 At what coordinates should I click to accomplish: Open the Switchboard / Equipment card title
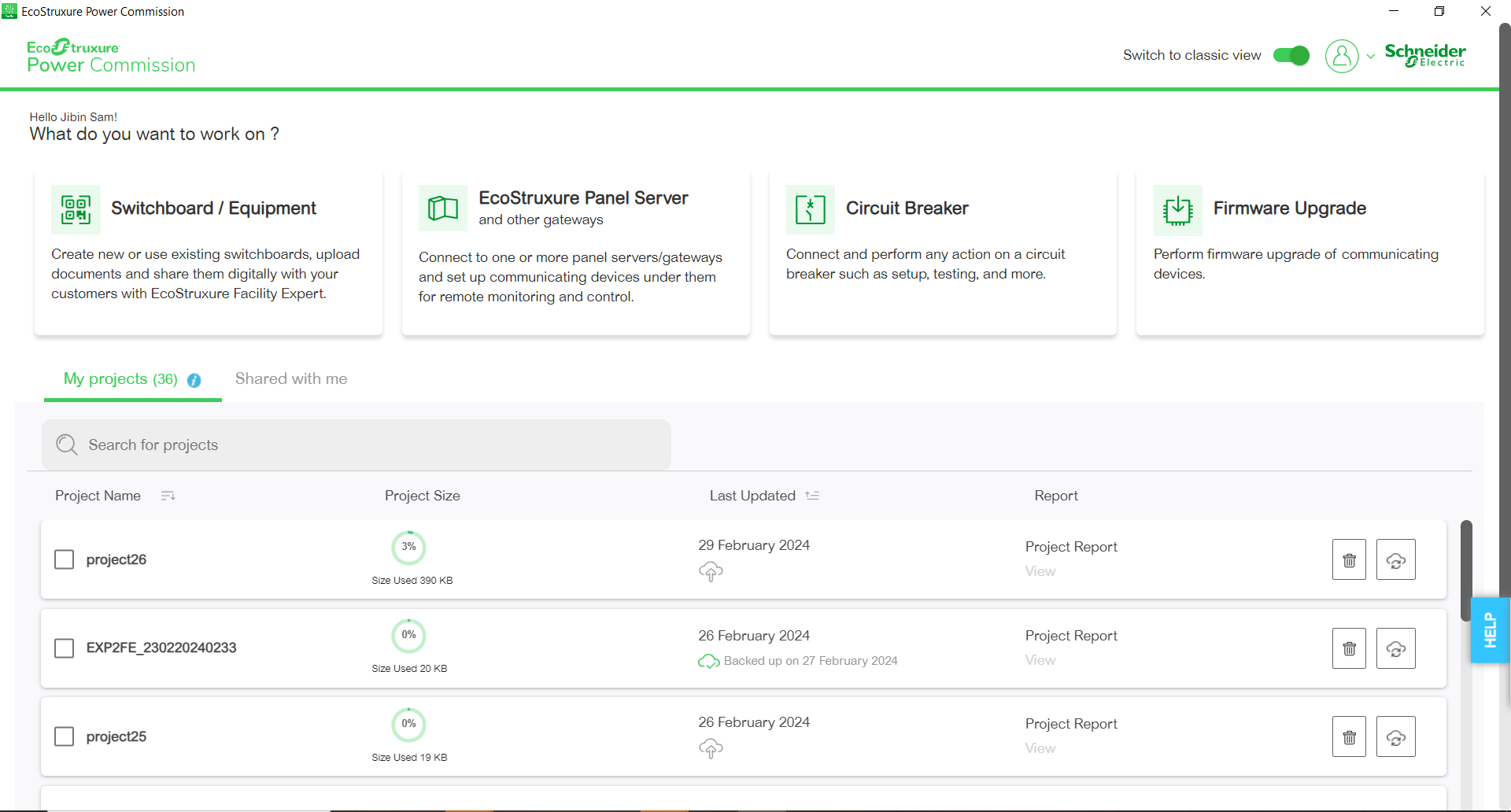[213, 209]
